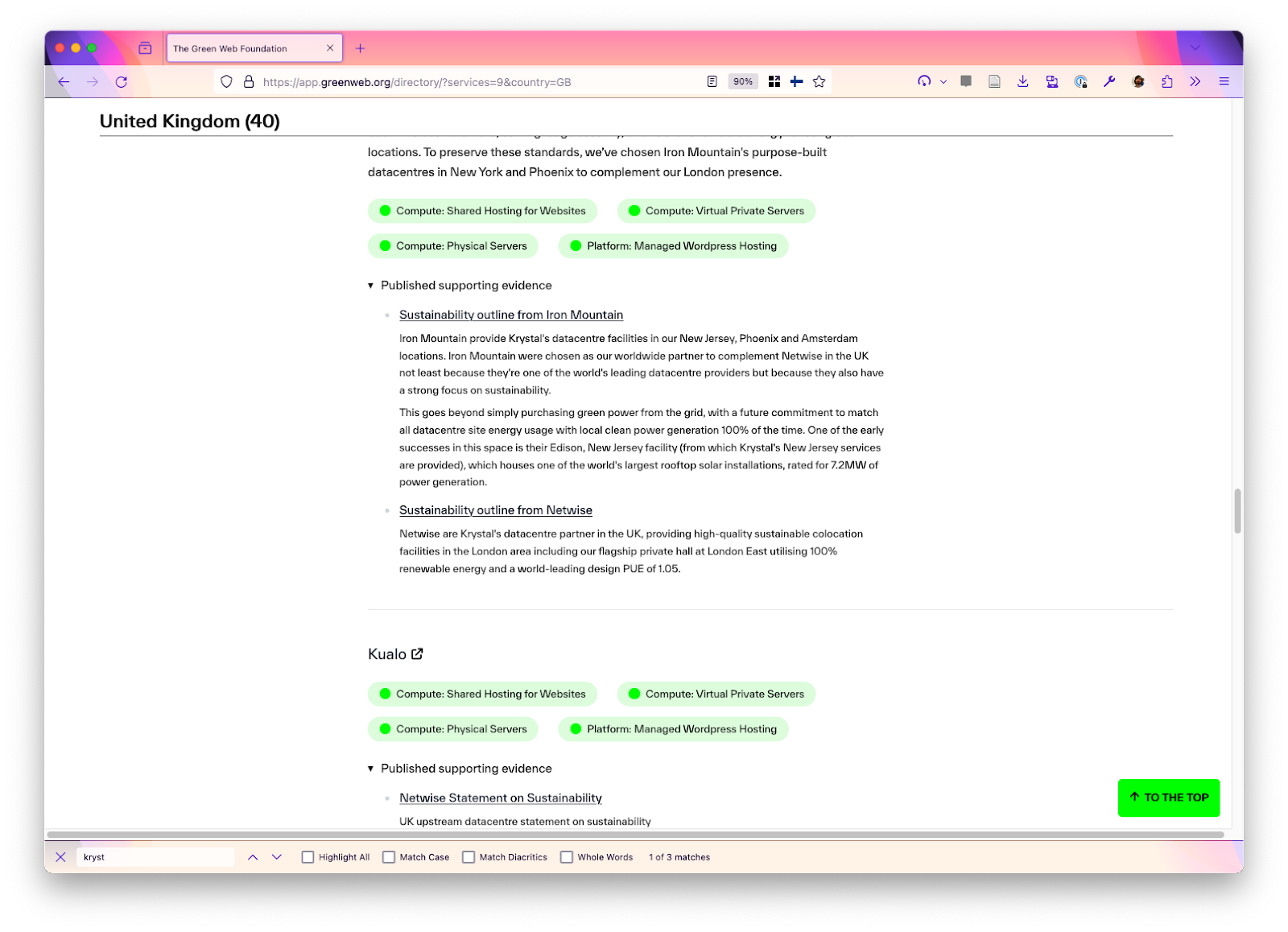Image resolution: width=1288 pixels, height=932 pixels.
Task: Close the find bar
Action: 60,857
